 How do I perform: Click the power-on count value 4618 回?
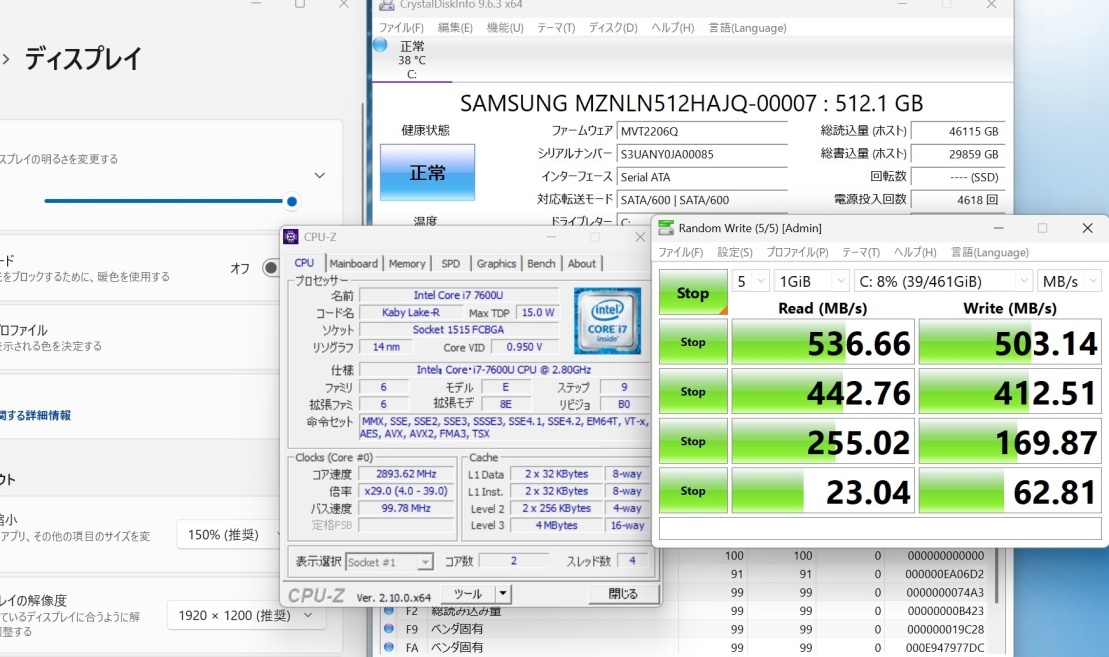click(x=958, y=199)
